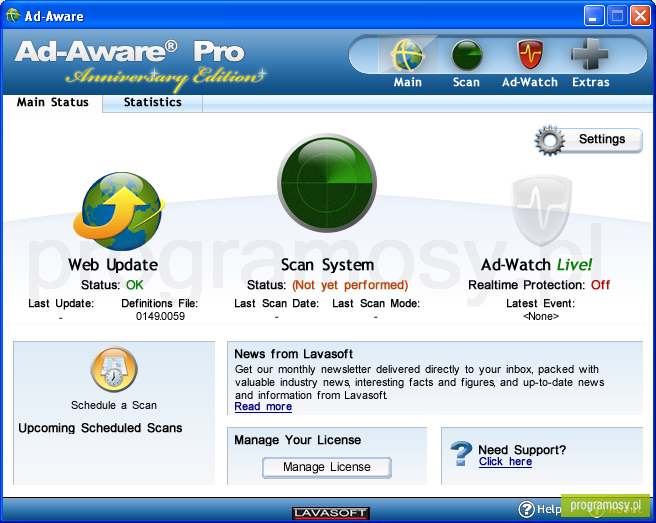Click the Schedule a Scan clock icon

(x=114, y=369)
